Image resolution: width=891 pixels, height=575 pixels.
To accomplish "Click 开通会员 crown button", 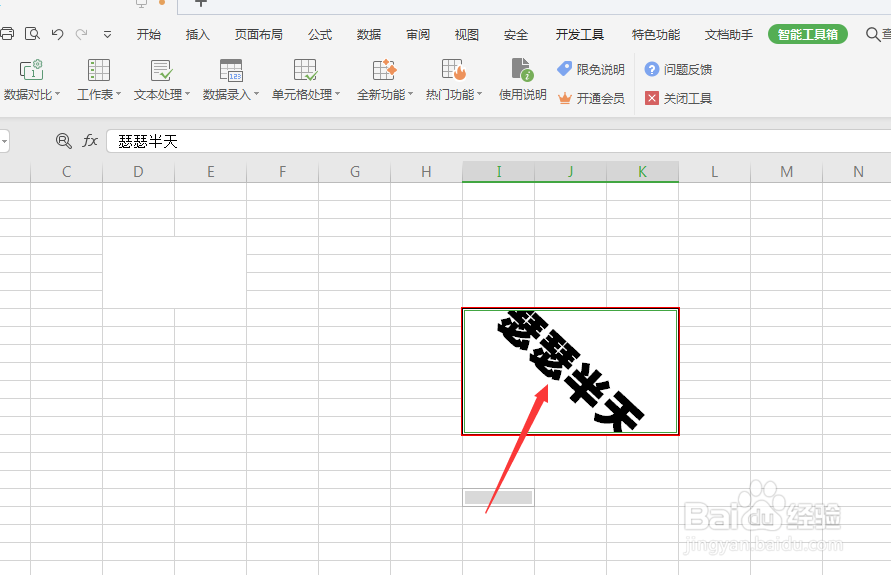I will point(591,98).
